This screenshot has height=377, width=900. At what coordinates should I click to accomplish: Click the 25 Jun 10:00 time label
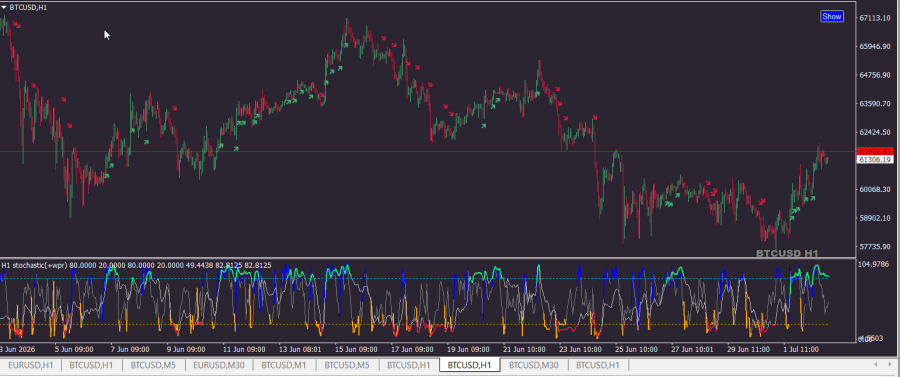coord(636,349)
